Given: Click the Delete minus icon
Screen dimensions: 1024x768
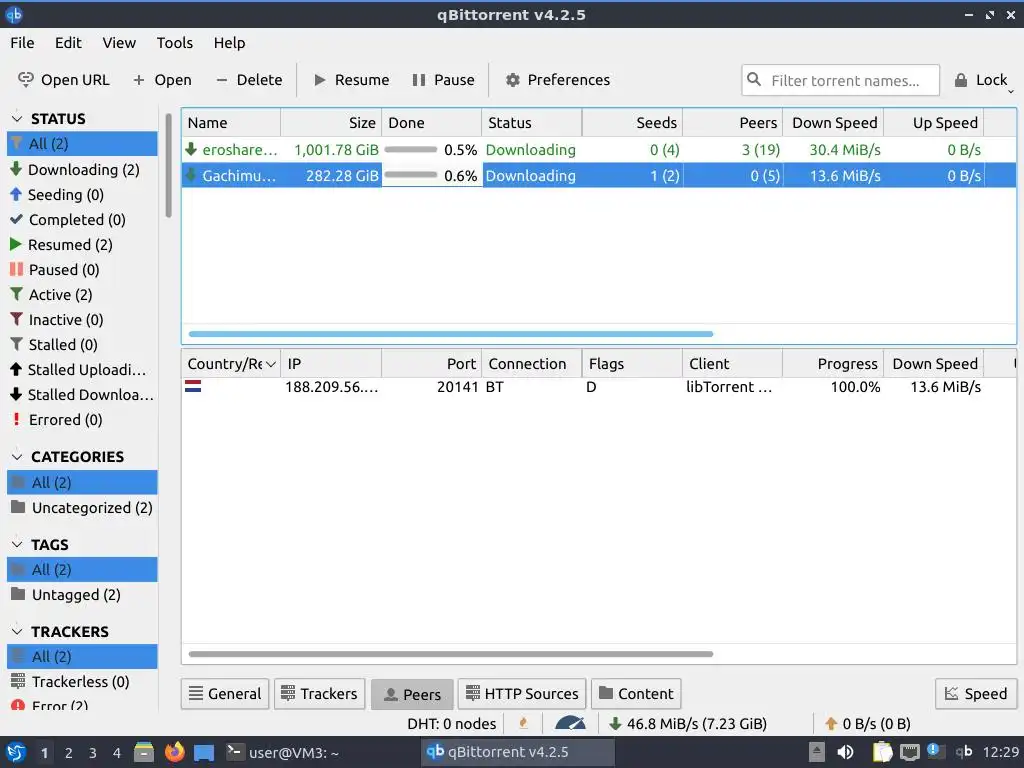Looking at the screenshot, I should [x=222, y=80].
